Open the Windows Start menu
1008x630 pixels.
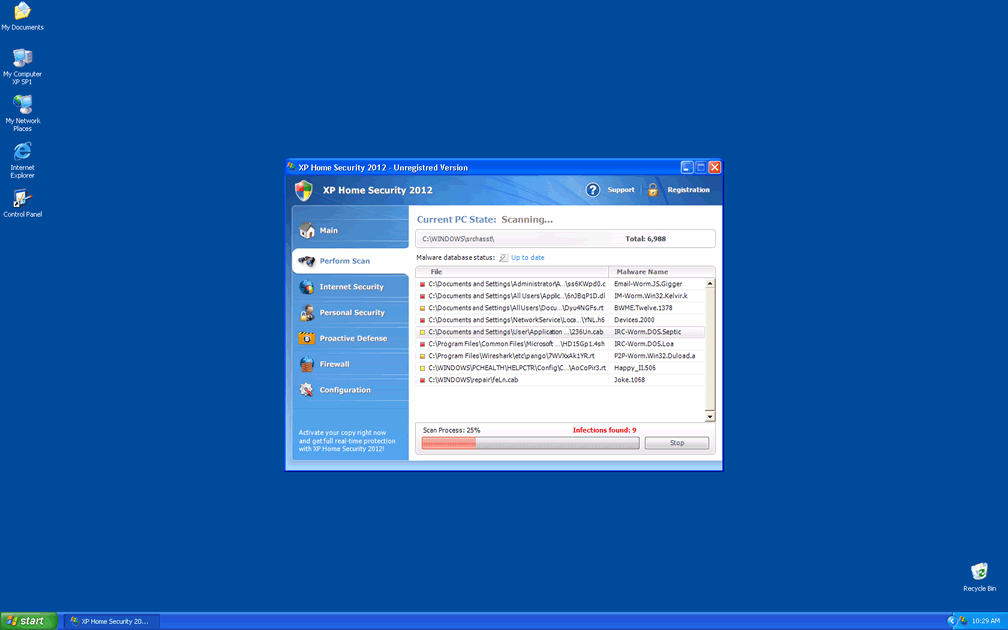pos(28,621)
